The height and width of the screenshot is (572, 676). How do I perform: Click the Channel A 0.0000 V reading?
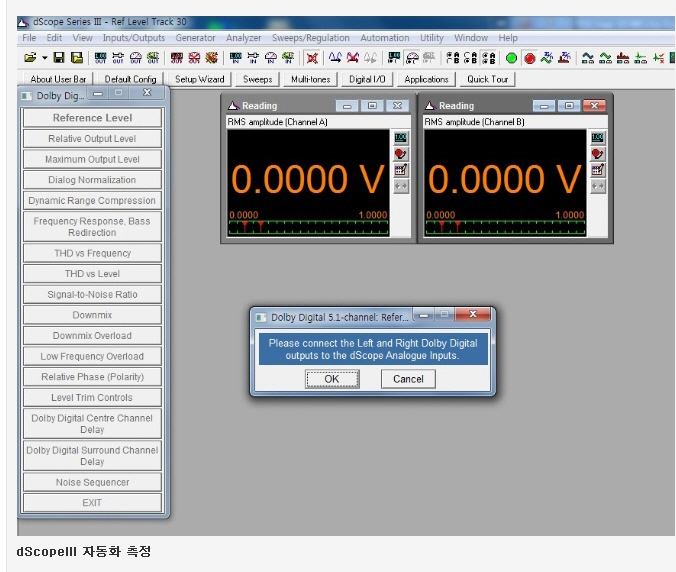pos(308,179)
